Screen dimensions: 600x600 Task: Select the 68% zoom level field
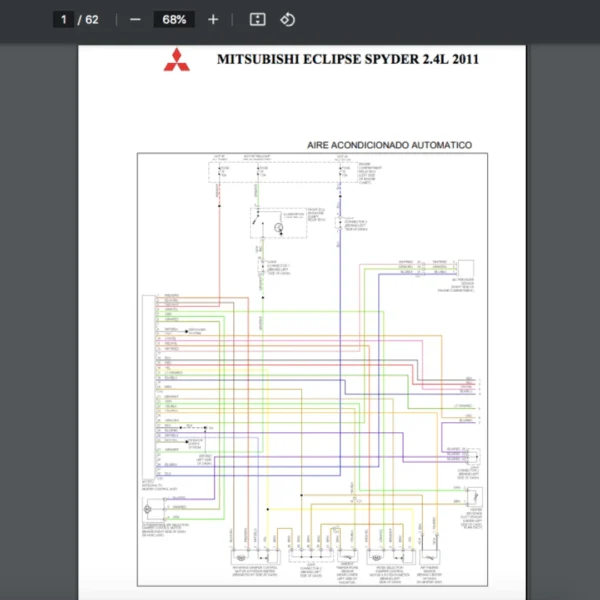coord(174,19)
